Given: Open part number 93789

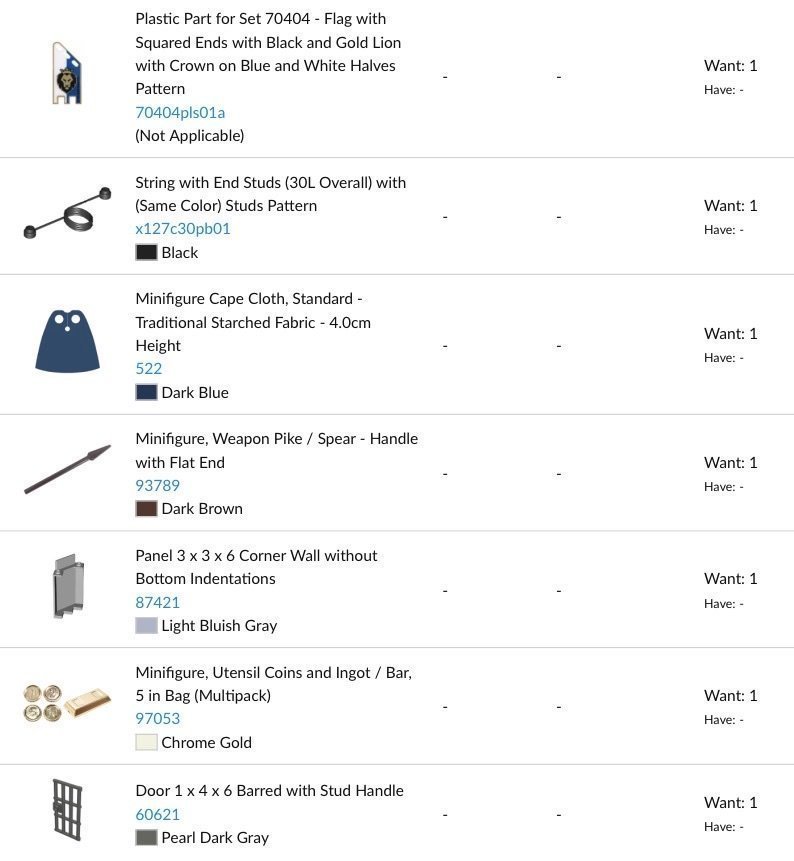Looking at the screenshot, I should pyautogui.click(x=157, y=485).
